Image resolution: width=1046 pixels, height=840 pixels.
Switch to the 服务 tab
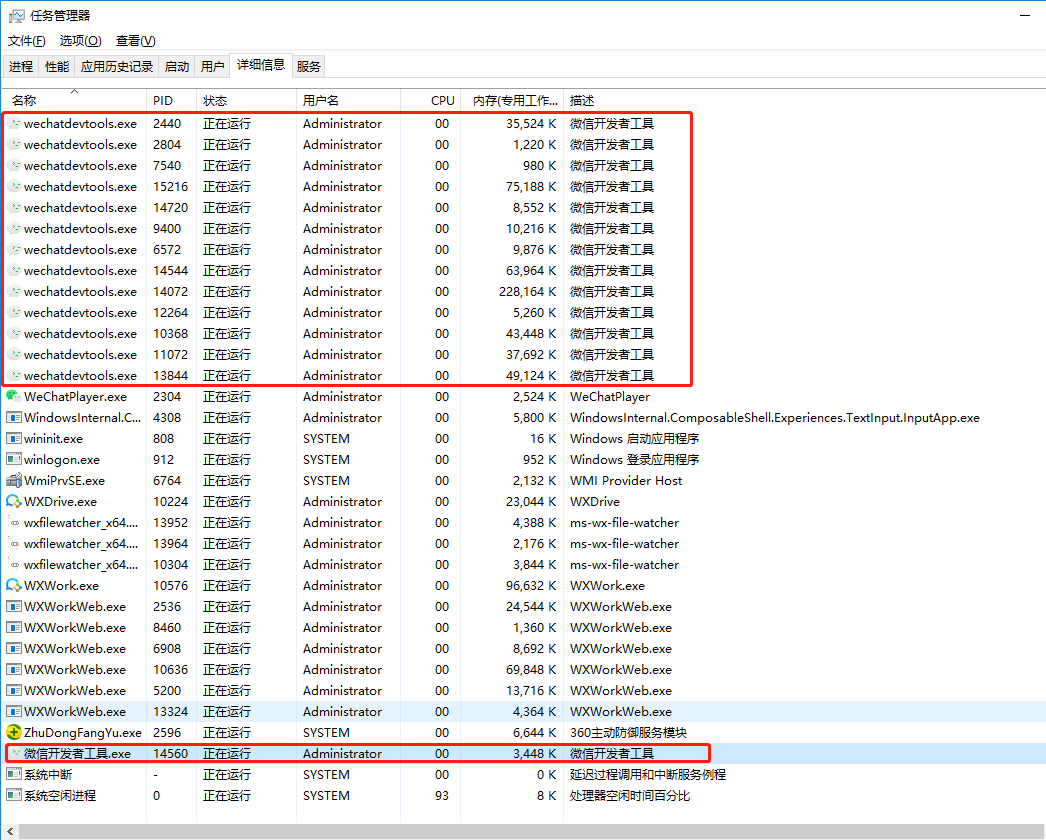coord(308,67)
